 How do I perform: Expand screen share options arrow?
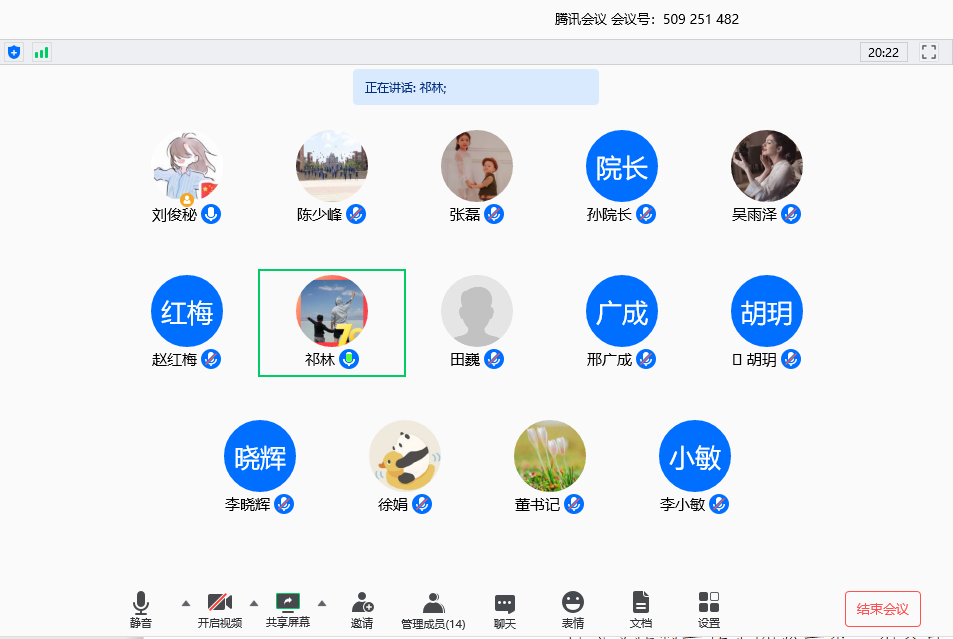point(322,603)
